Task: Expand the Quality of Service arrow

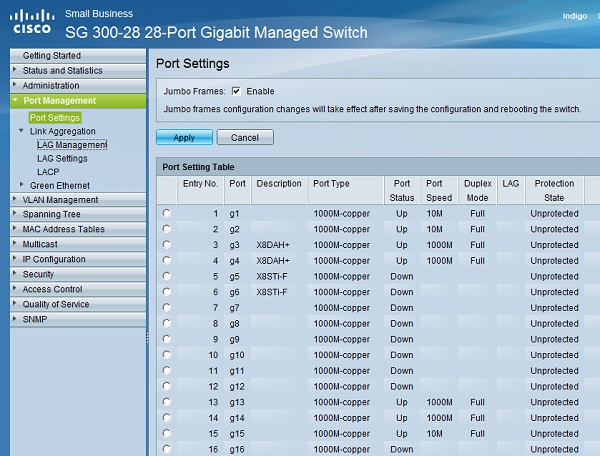Action: [15, 303]
